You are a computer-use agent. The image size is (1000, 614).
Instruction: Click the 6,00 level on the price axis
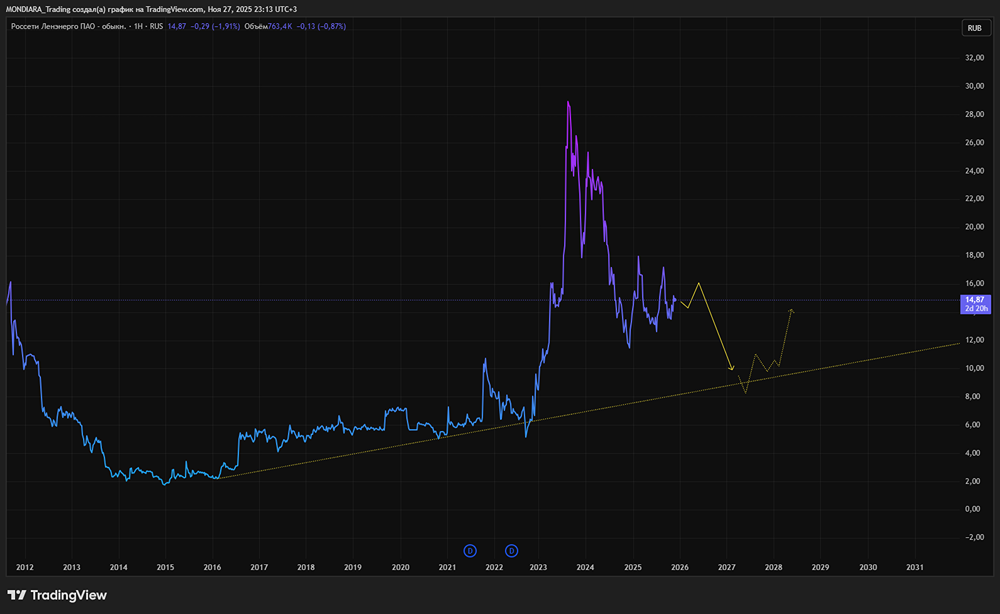(973, 425)
